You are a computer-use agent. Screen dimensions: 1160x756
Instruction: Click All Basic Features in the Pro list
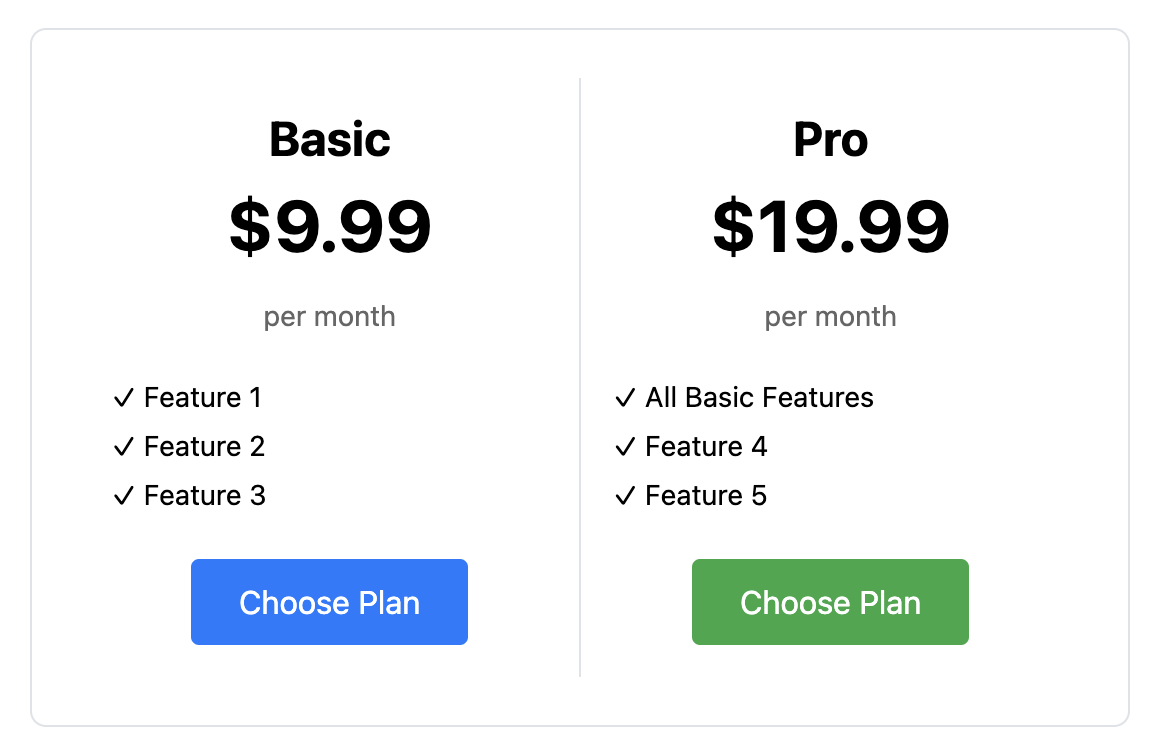pos(758,397)
